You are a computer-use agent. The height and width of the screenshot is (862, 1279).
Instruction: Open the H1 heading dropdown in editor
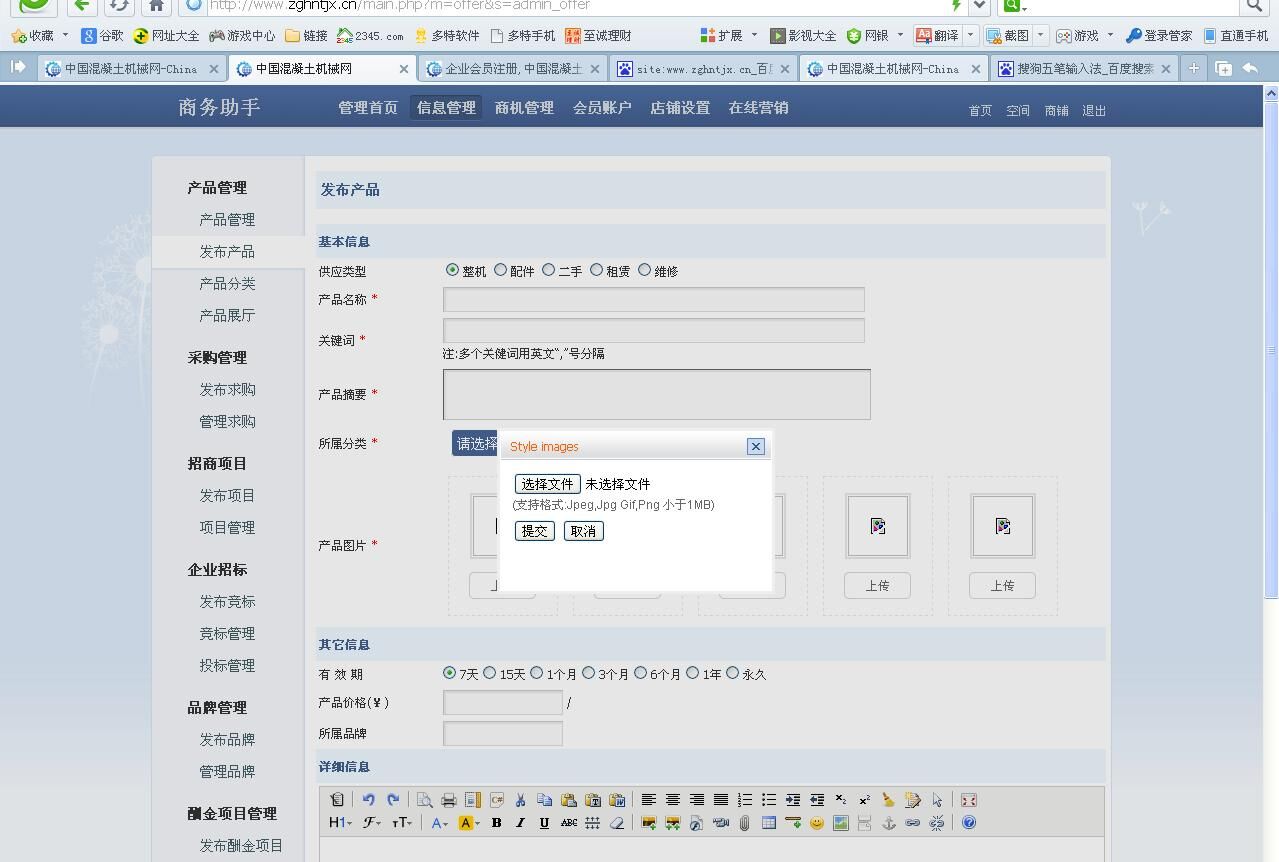pyautogui.click(x=340, y=823)
